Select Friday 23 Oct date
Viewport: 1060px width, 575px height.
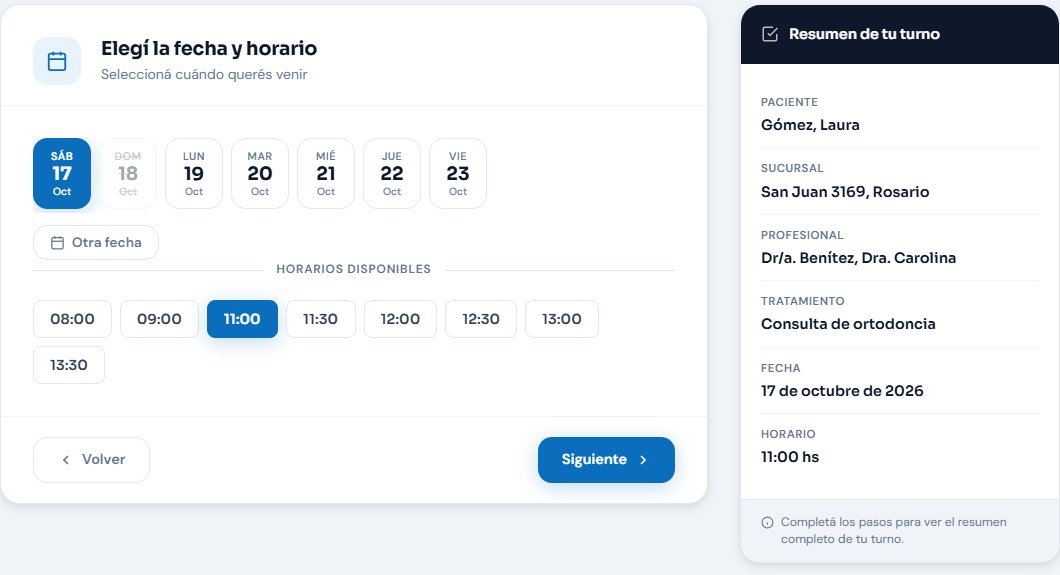[458, 174]
